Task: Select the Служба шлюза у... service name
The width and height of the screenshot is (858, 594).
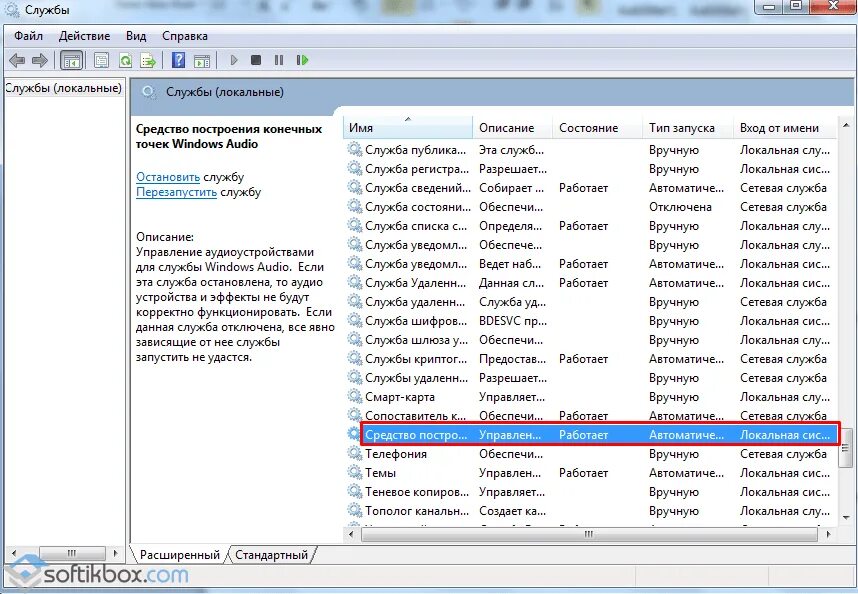Action: click(416, 340)
